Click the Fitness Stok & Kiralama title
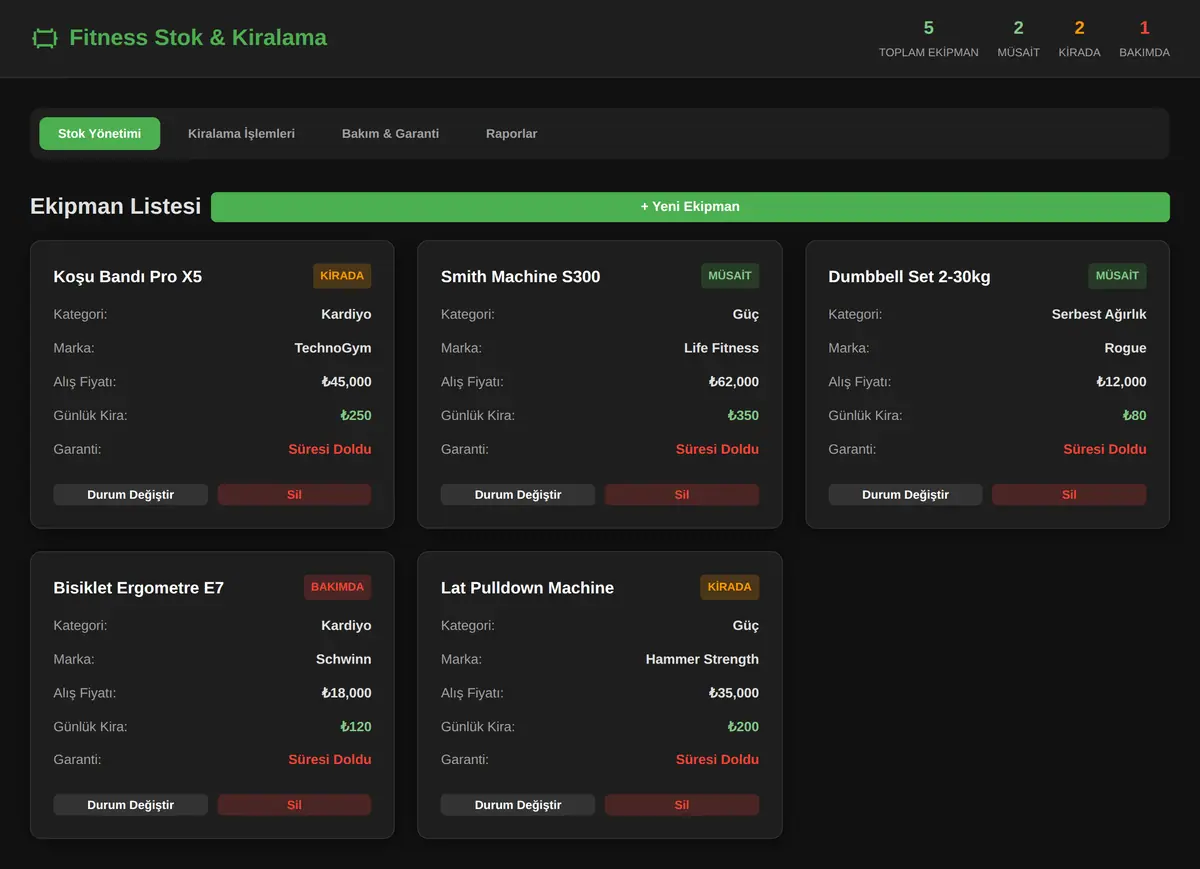1200x869 pixels. tap(198, 38)
